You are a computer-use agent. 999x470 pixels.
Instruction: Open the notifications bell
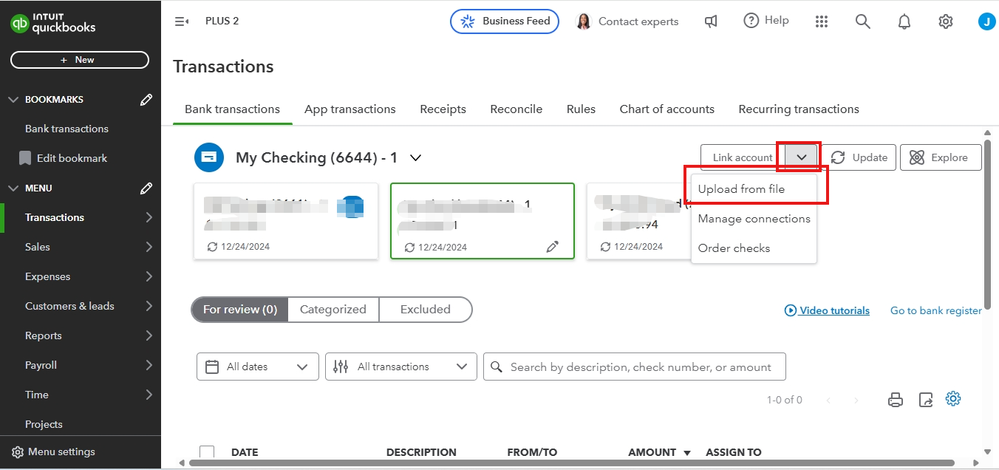point(904,22)
